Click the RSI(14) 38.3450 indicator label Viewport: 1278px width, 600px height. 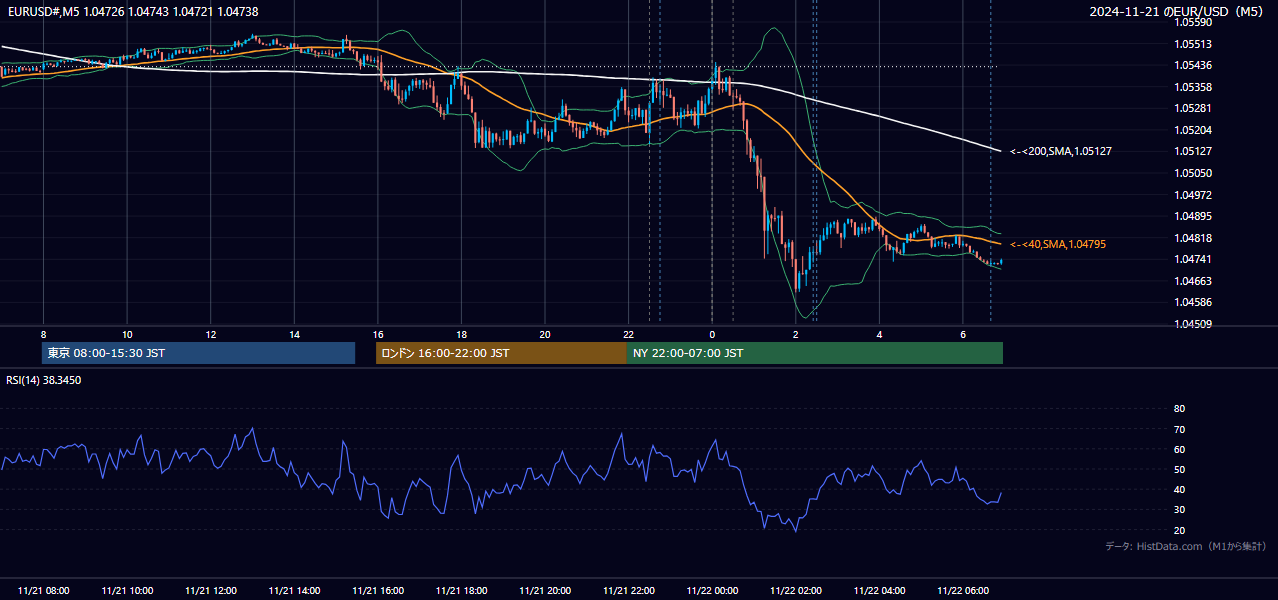point(44,380)
